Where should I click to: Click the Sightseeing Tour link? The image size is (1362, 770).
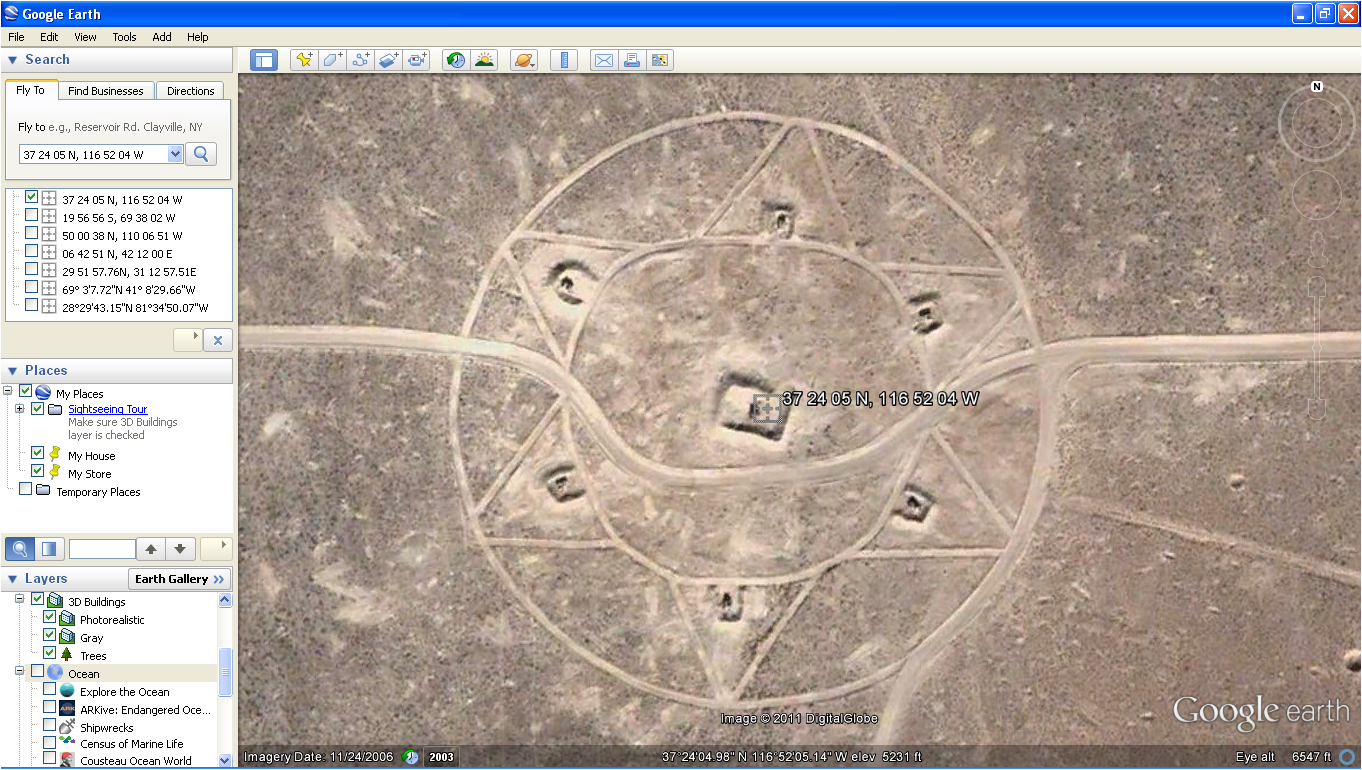click(107, 408)
